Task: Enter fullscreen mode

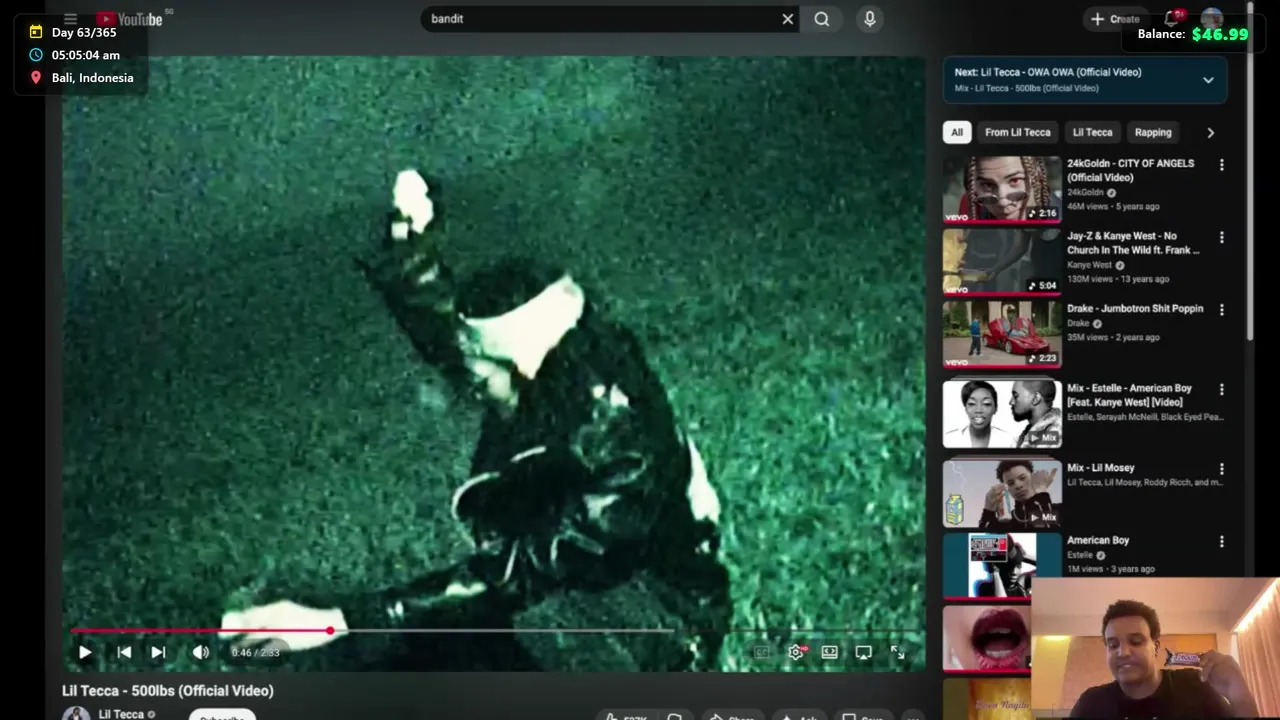Action: 898,652
